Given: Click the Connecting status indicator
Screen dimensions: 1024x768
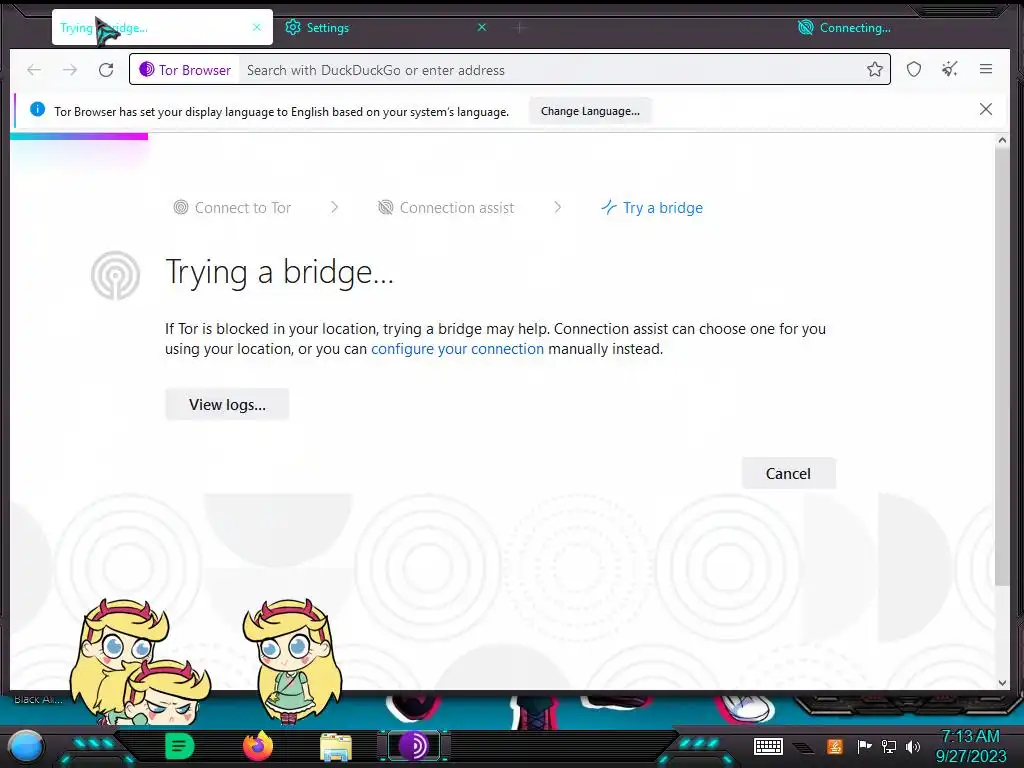Looking at the screenshot, I should (x=844, y=27).
